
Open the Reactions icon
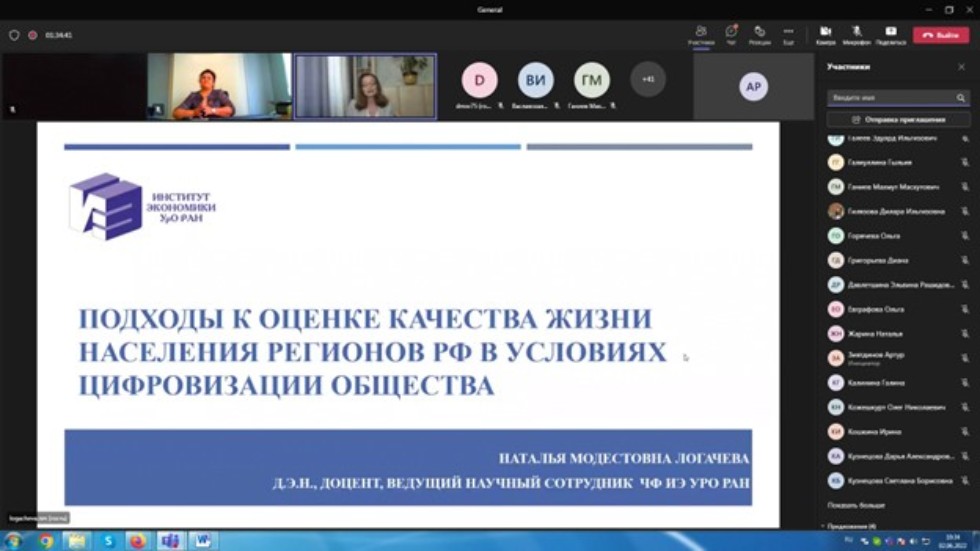coord(759,34)
